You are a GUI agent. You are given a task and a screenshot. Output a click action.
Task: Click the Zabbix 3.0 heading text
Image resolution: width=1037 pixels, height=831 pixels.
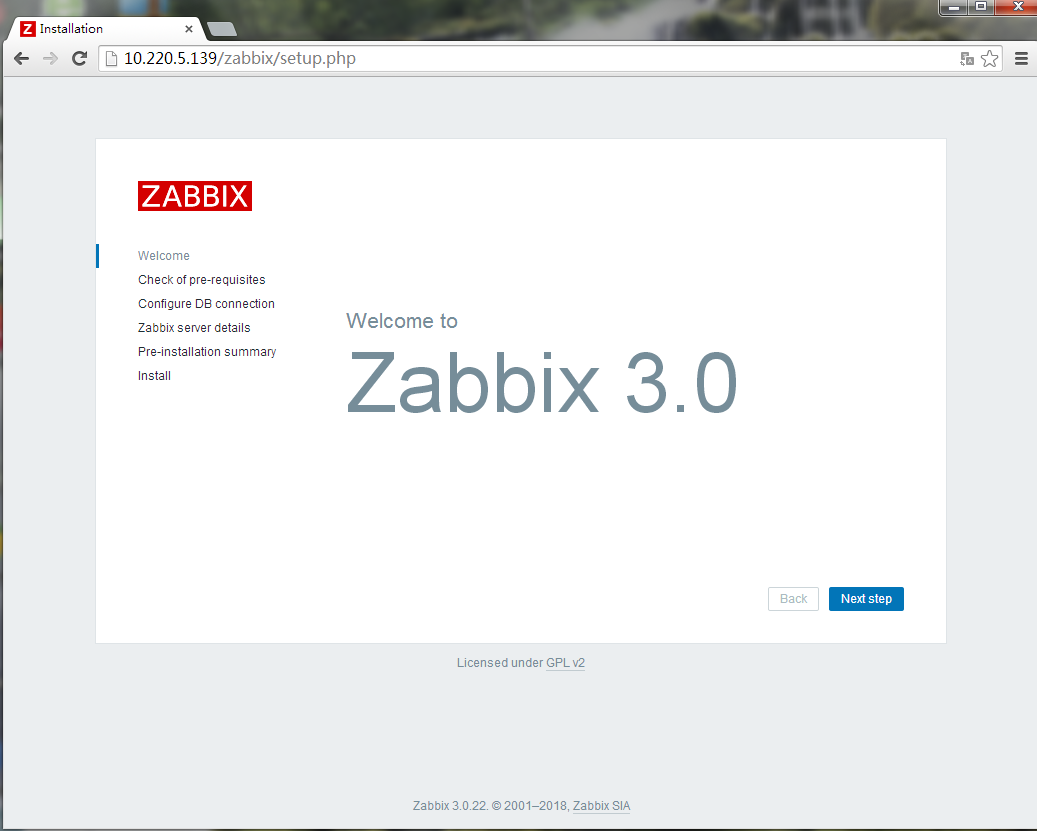tap(542, 383)
